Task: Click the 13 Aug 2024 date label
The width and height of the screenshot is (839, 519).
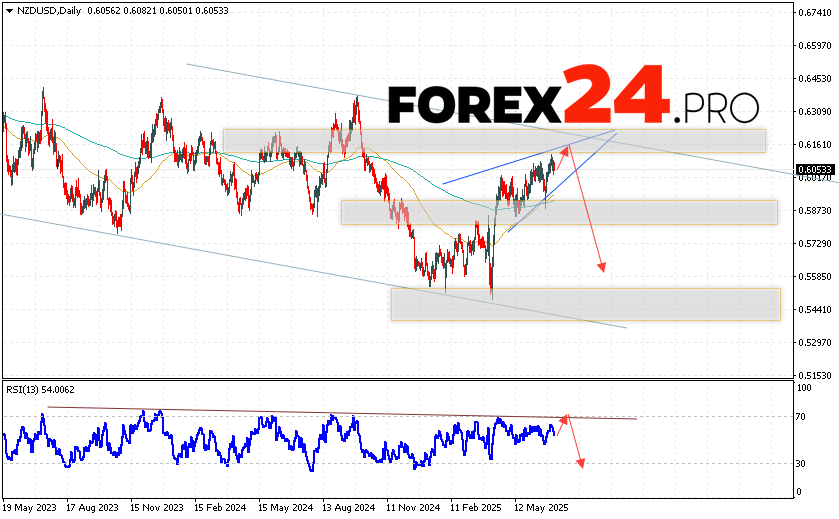Action: 349,506
